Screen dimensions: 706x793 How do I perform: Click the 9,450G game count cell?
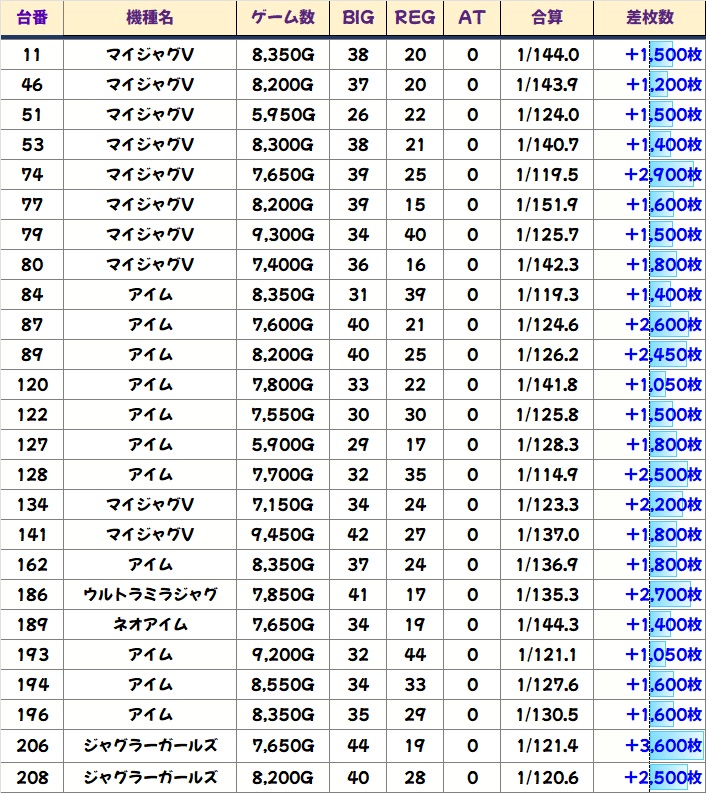[x=283, y=535]
